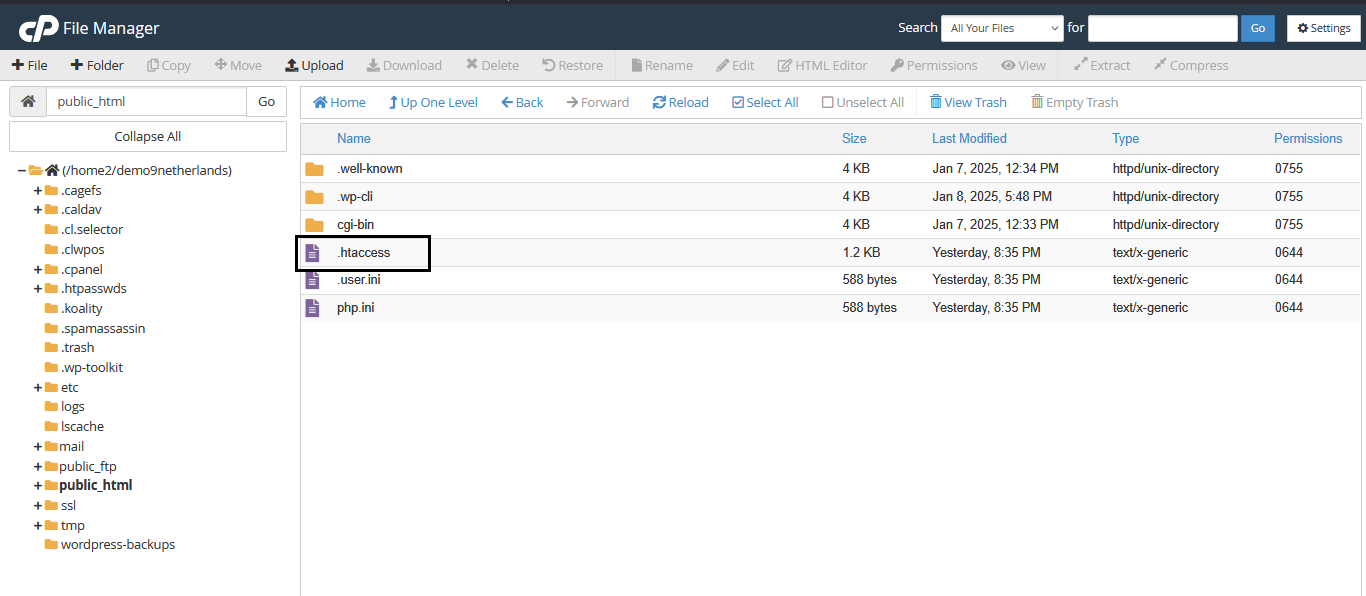The image size is (1366, 596).
Task: Click the Back navigation button
Action: [x=522, y=102]
